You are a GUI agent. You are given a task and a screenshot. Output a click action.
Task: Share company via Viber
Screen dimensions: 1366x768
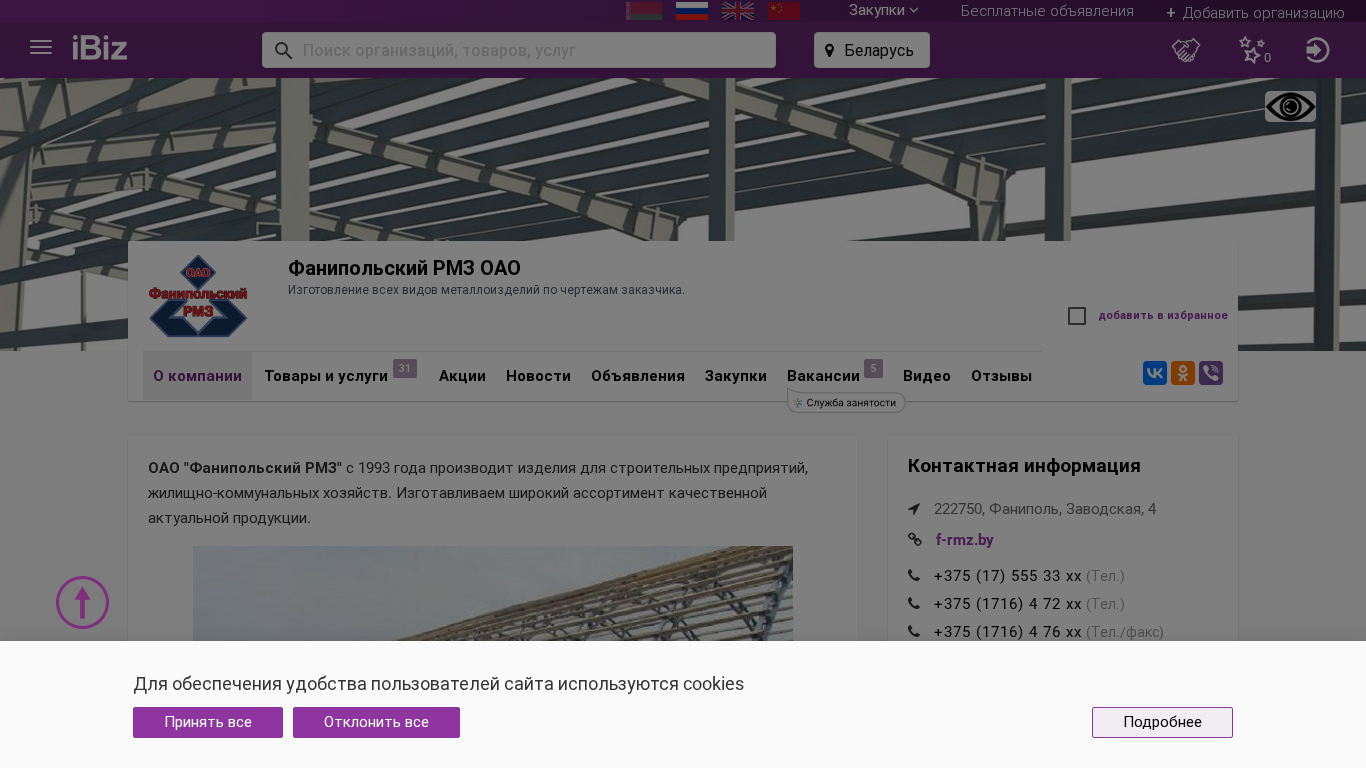click(1211, 373)
